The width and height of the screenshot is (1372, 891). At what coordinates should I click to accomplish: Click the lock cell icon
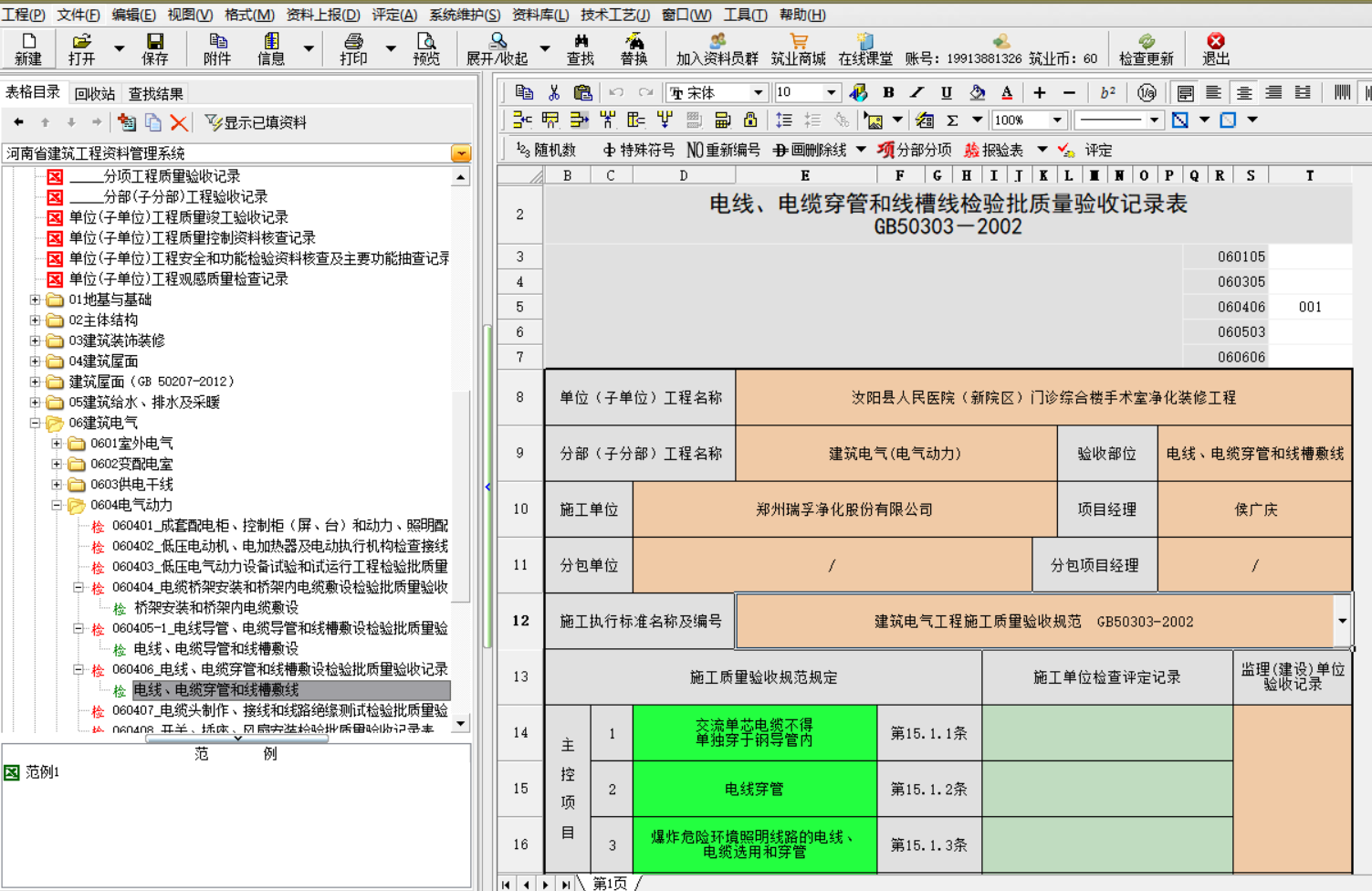pos(750,120)
